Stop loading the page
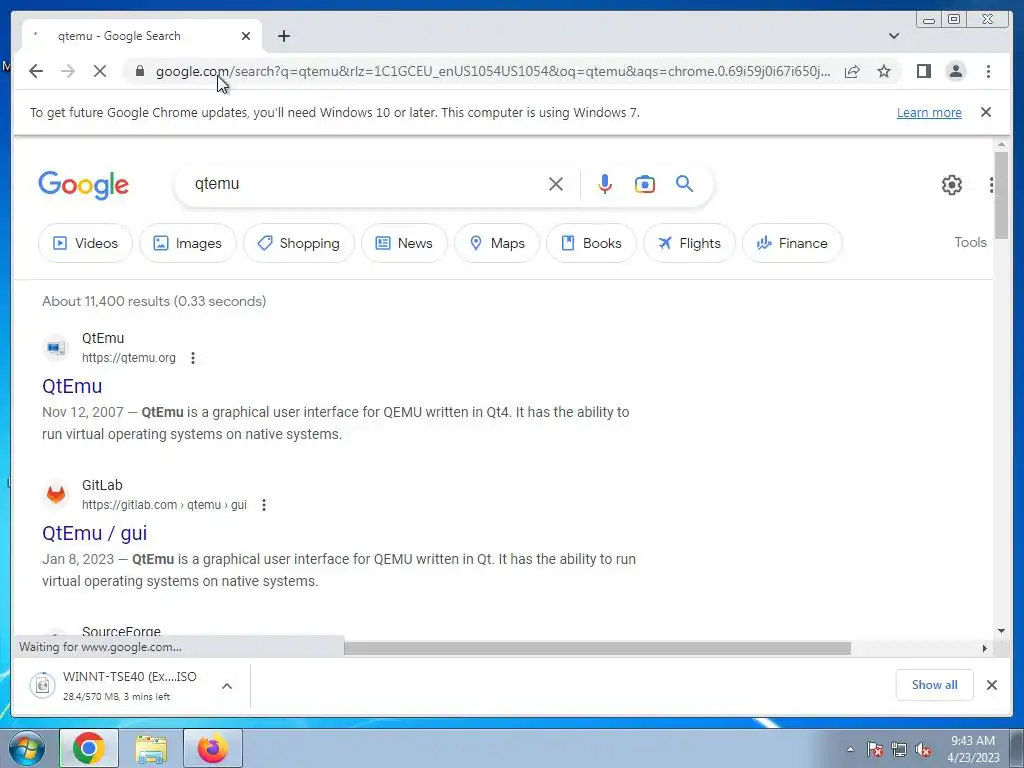The image size is (1024, 768). (100, 71)
